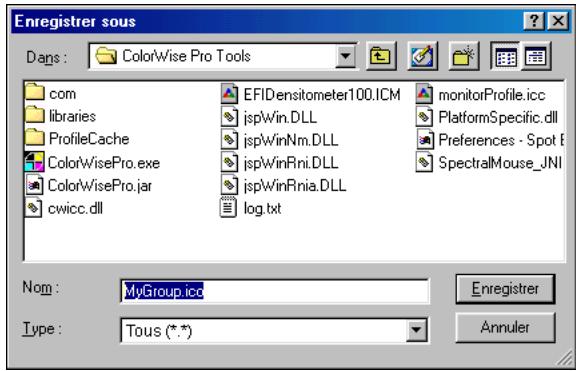The height and width of the screenshot is (371, 576).
Task: Select the monitorProfile.icc profile icon
Action: coord(424,94)
